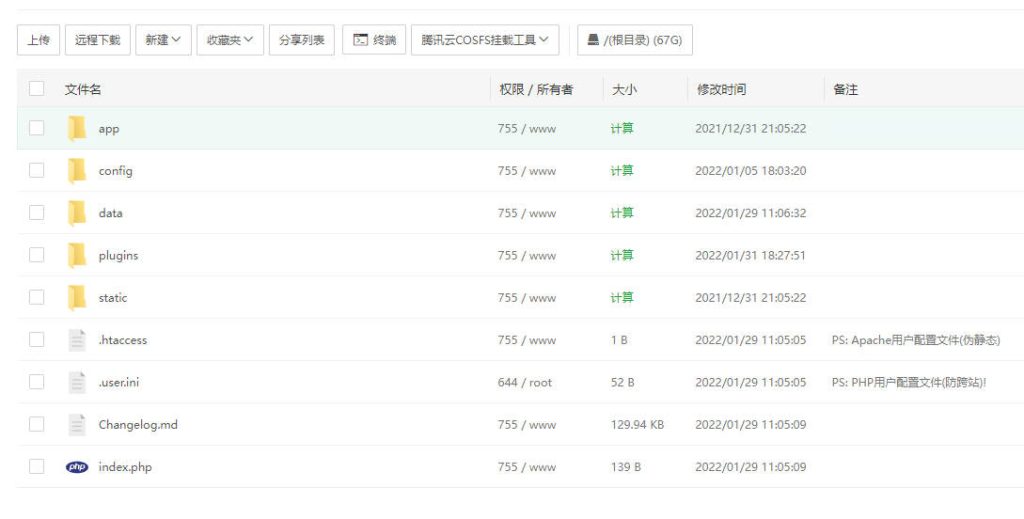Sort by 修改时间 column header
Screen dimensions: 1024x519
click(721, 89)
